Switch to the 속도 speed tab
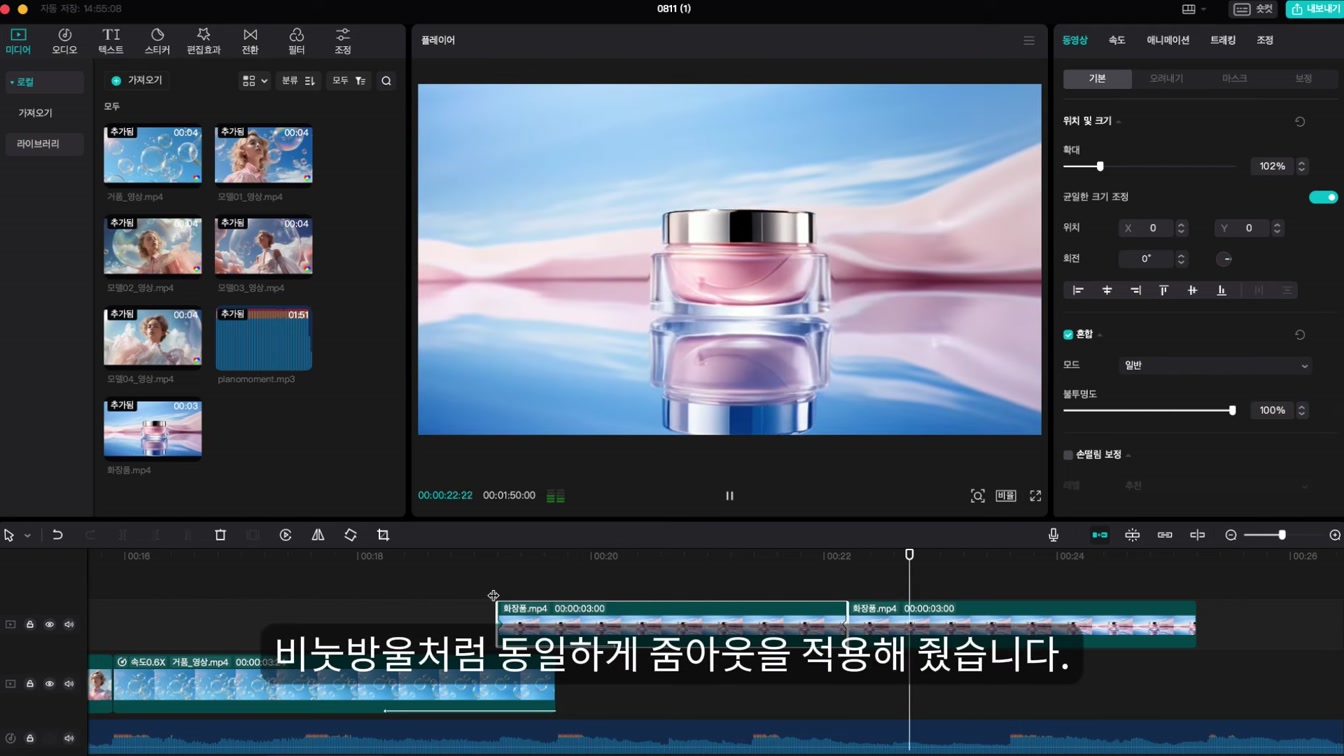This screenshot has height=756, width=1344. 1117,40
